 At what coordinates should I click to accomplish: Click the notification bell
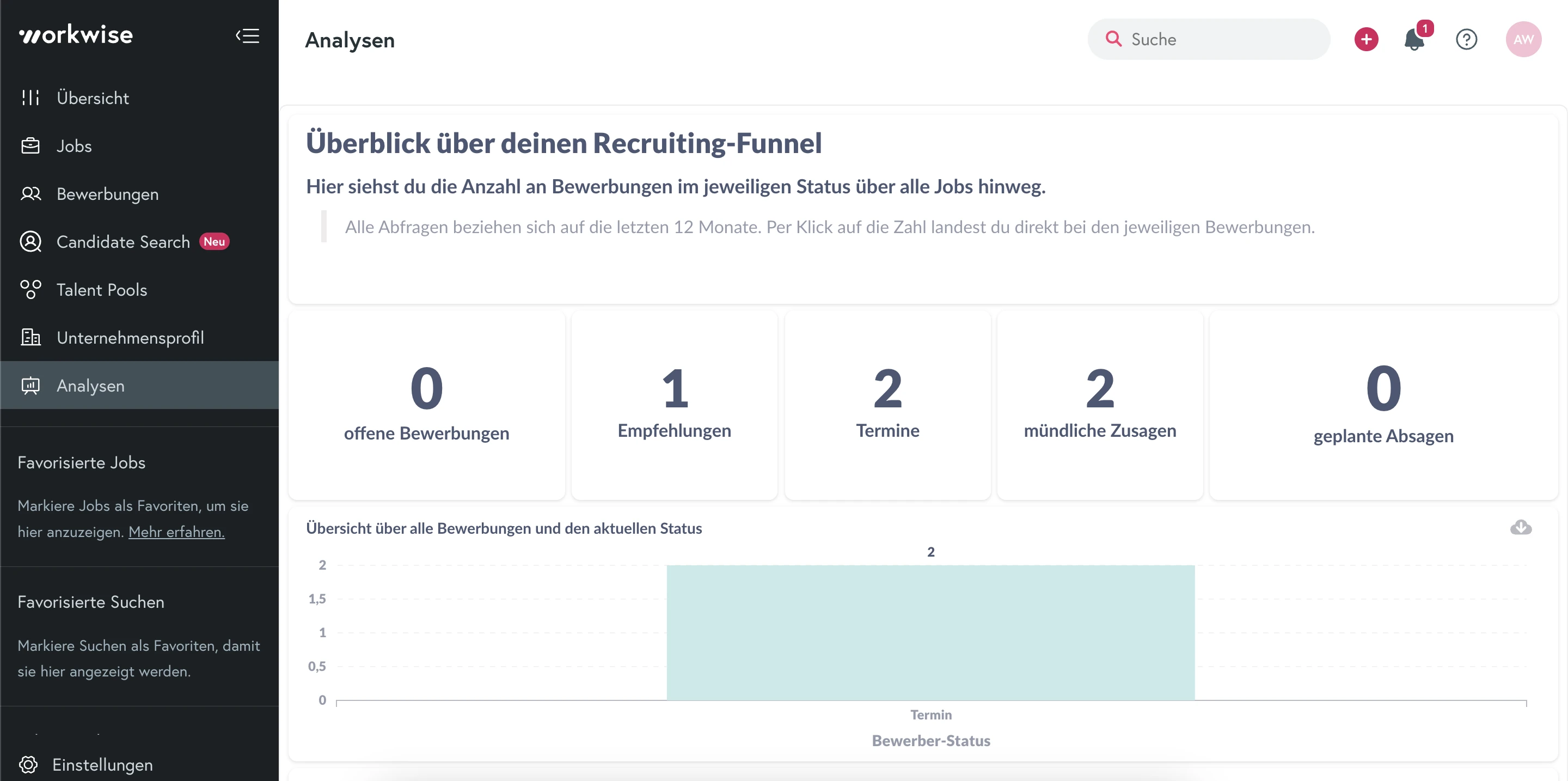(x=1415, y=39)
